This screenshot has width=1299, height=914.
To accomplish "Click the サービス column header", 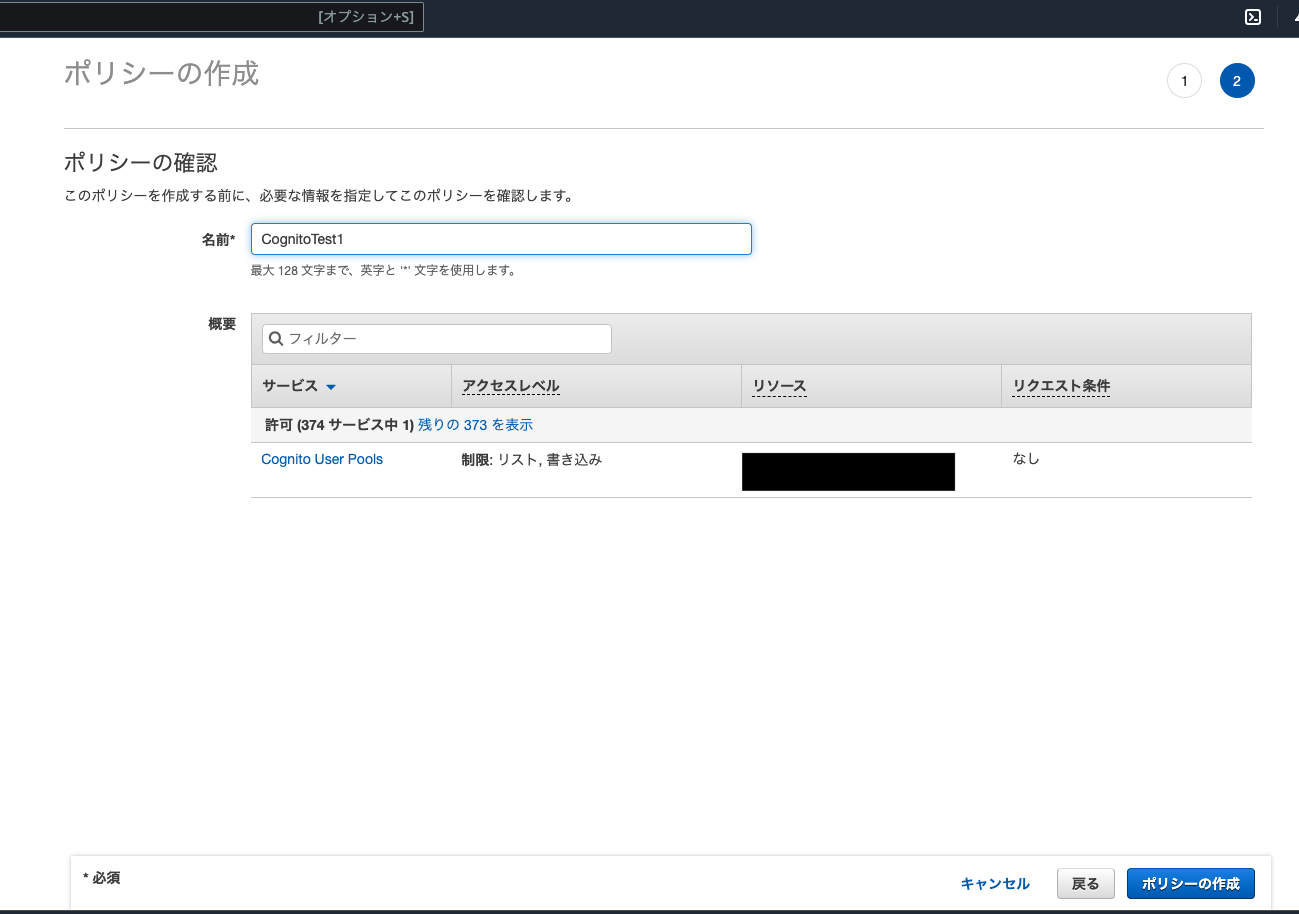I will (x=290, y=386).
